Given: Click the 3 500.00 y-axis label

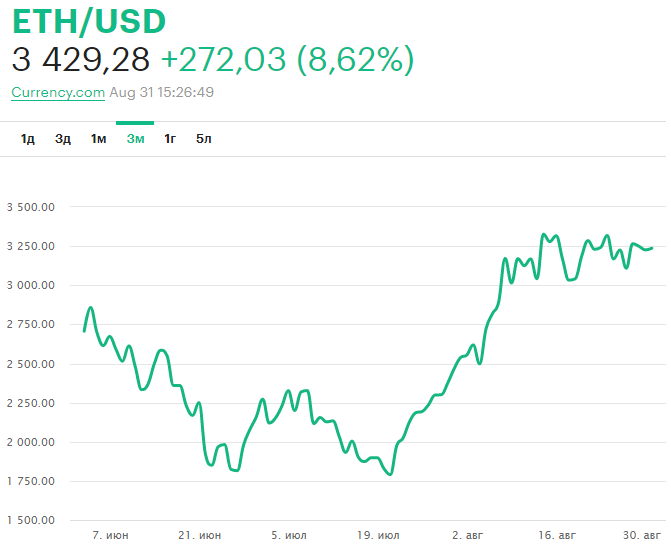Looking at the screenshot, I should [x=29, y=208].
